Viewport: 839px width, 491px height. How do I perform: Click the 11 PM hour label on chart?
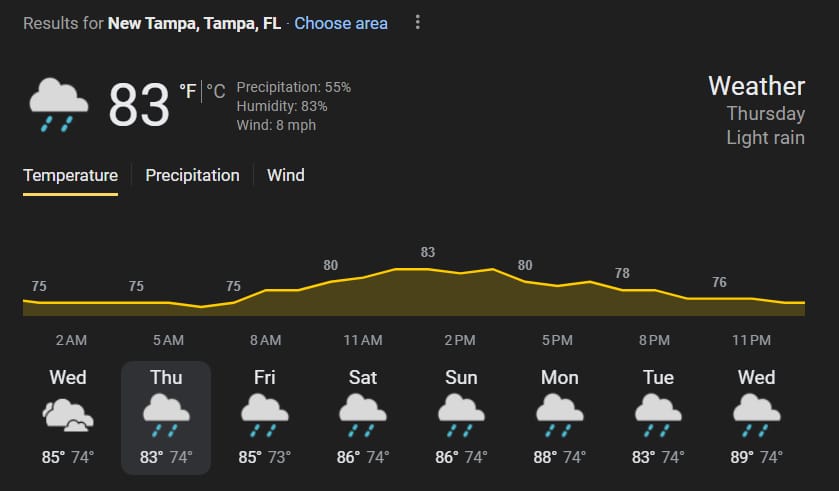tap(751, 340)
